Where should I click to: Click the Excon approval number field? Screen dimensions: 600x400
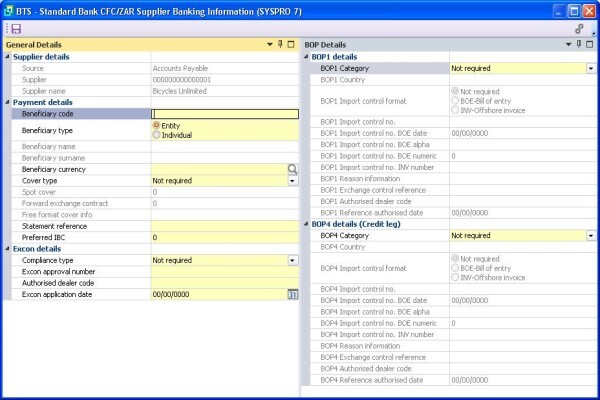tap(225, 272)
